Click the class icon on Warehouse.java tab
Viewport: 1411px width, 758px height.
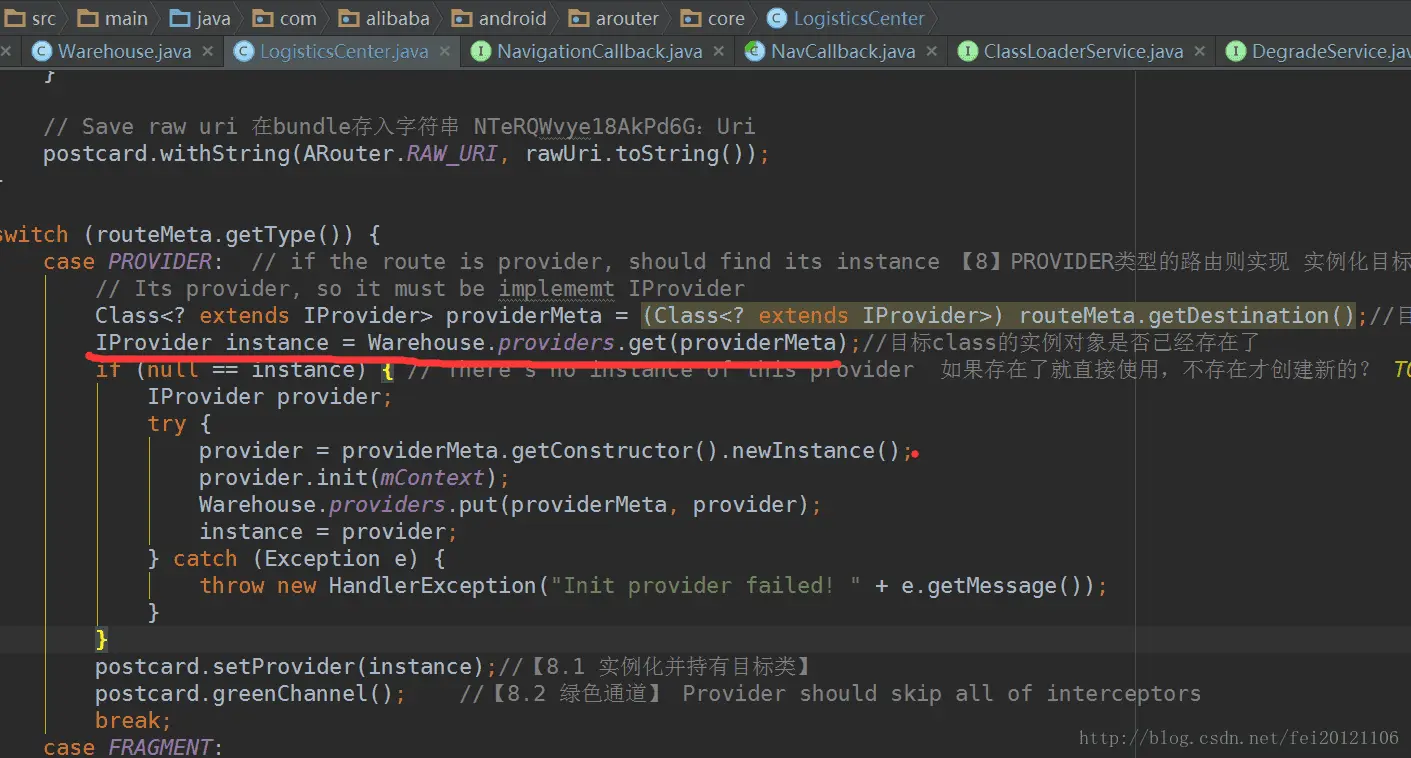click(42, 51)
